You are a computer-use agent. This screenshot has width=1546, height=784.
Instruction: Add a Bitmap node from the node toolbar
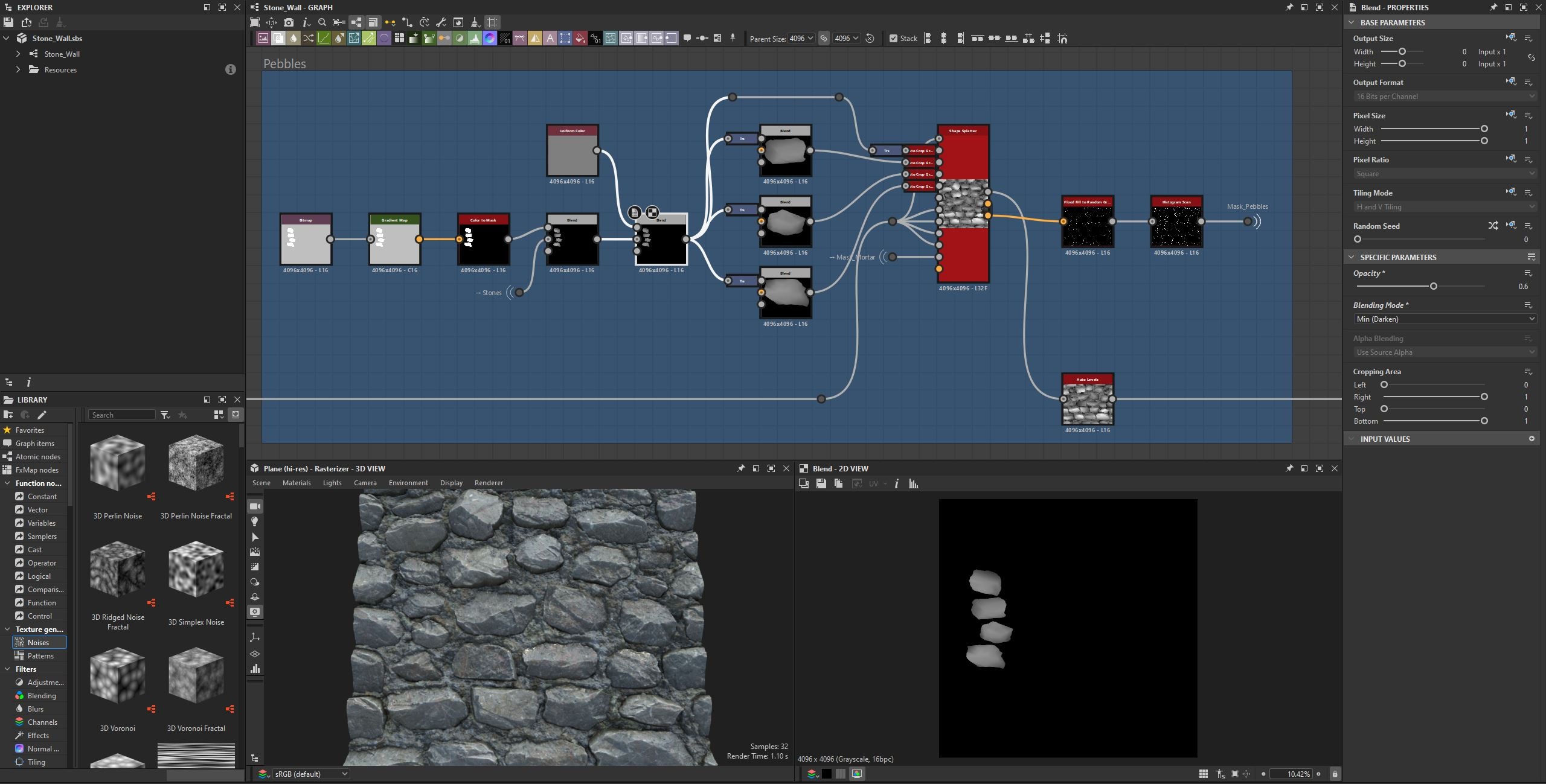(x=263, y=38)
